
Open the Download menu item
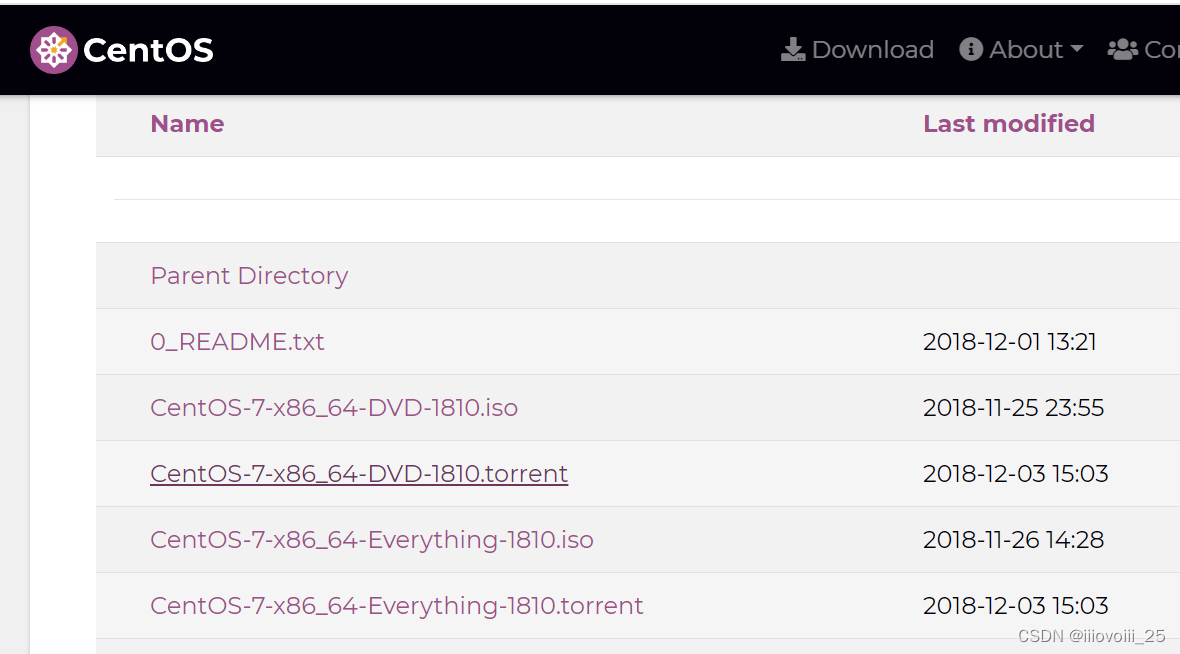point(857,50)
